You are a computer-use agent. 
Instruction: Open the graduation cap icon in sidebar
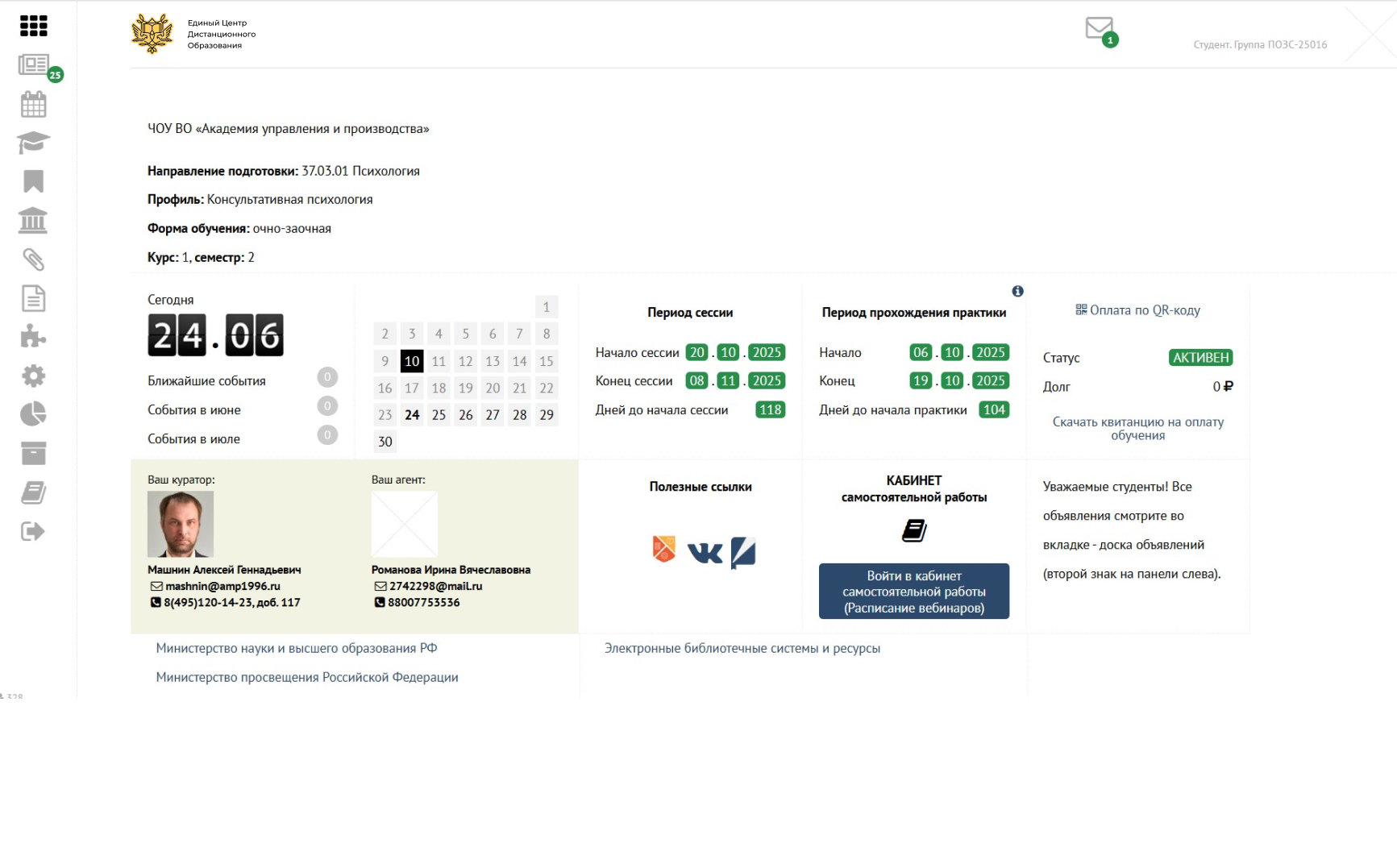33,143
